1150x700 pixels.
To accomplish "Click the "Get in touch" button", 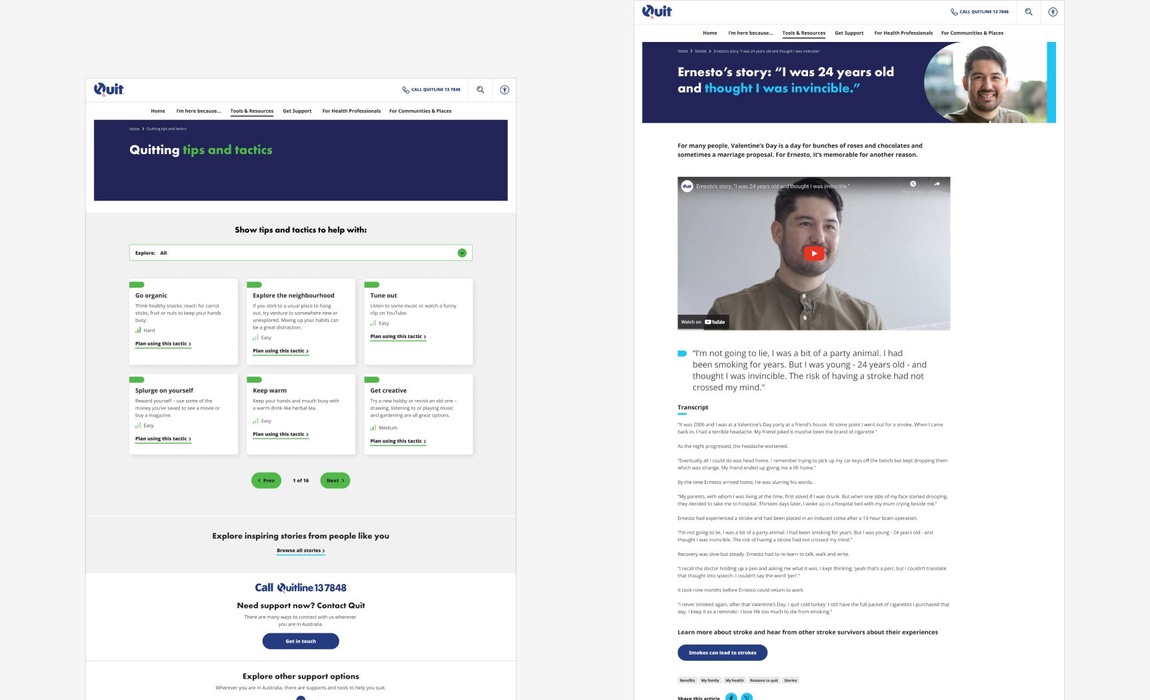I will pos(300,641).
